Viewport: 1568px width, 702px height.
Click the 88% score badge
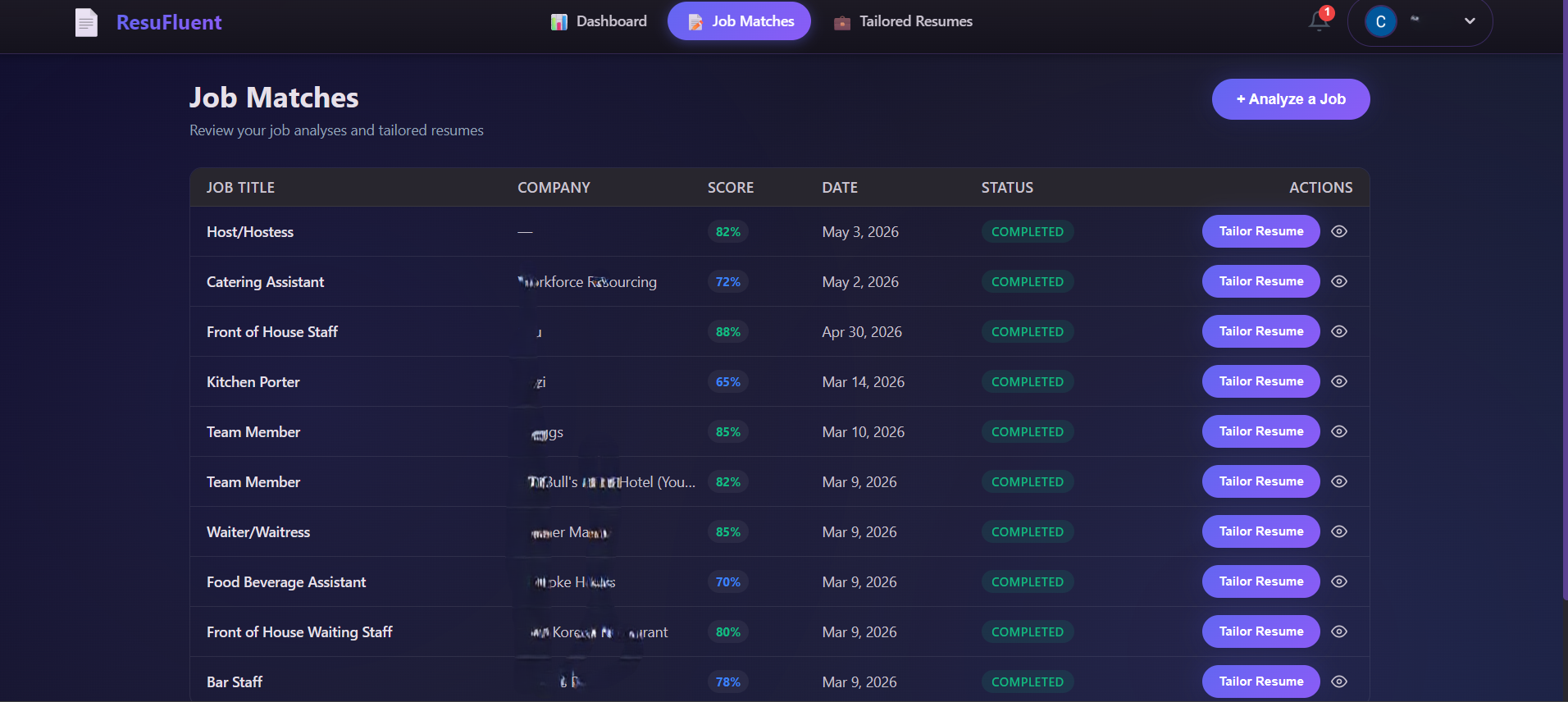[x=728, y=332]
